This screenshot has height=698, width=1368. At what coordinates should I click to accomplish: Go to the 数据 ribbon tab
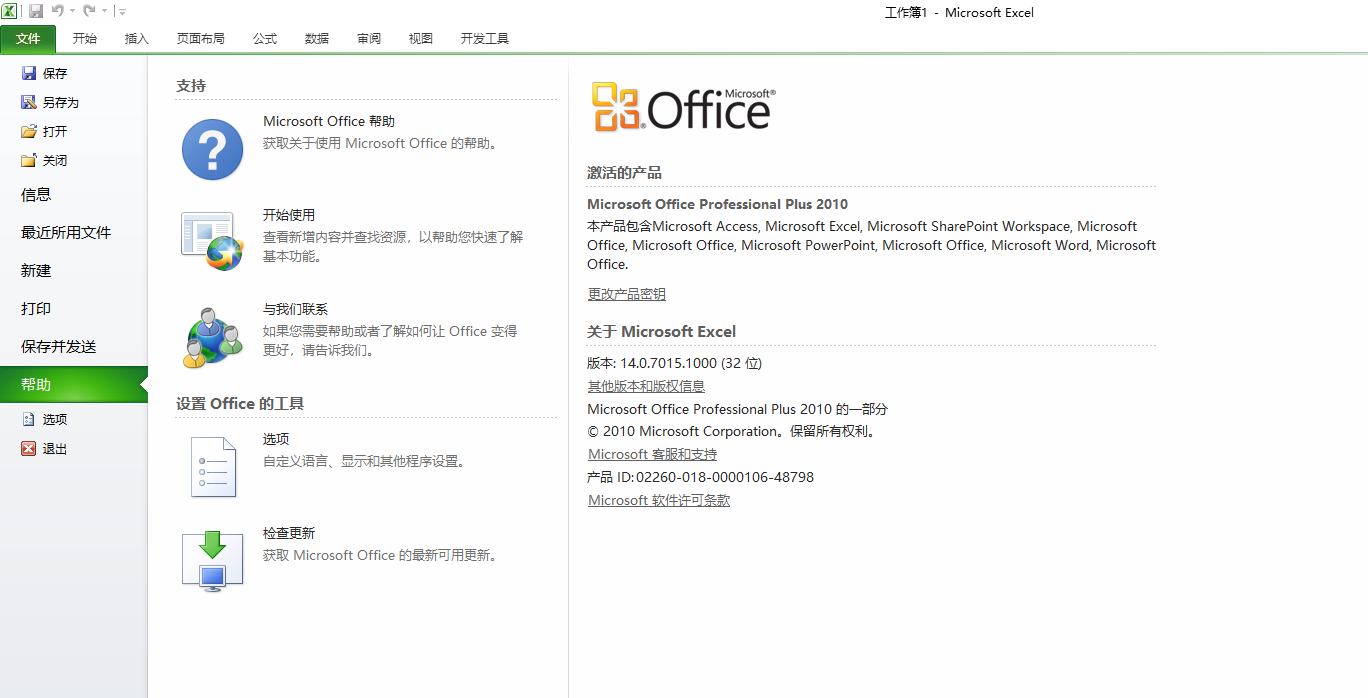click(317, 39)
